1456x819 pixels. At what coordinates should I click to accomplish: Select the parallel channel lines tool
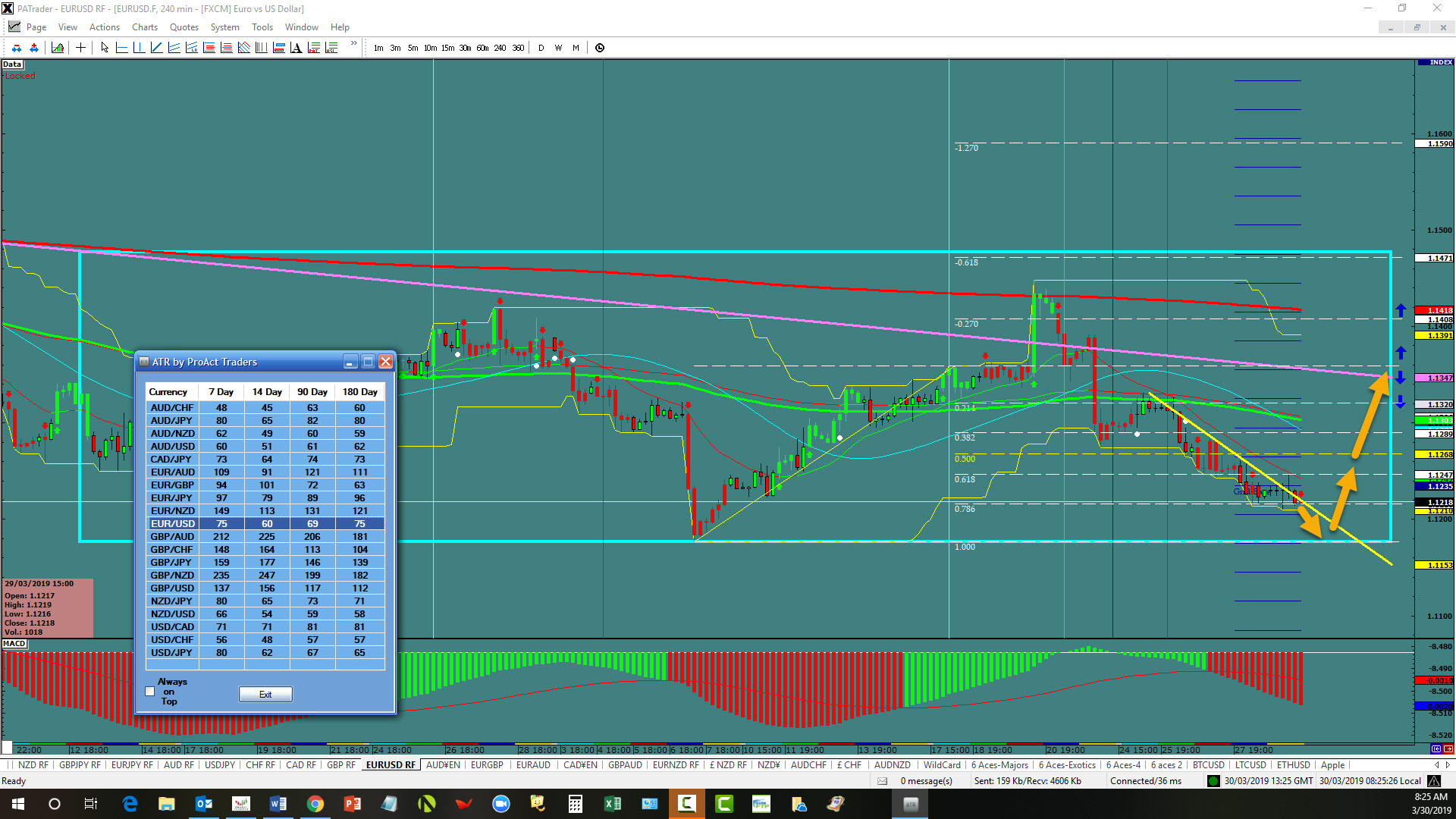pos(174,48)
